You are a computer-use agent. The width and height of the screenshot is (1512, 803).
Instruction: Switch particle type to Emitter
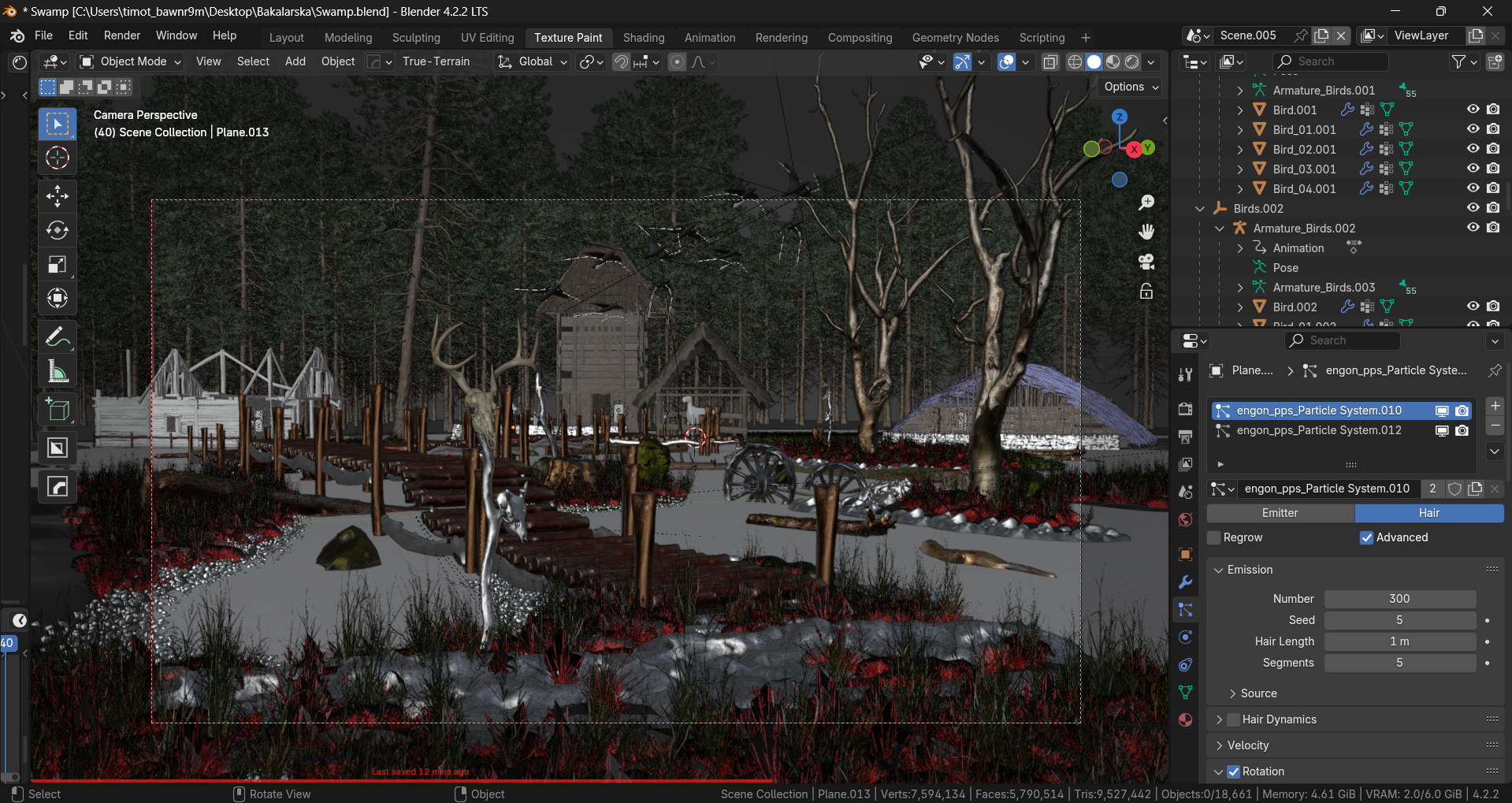pyautogui.click(x=1280, y=513)
